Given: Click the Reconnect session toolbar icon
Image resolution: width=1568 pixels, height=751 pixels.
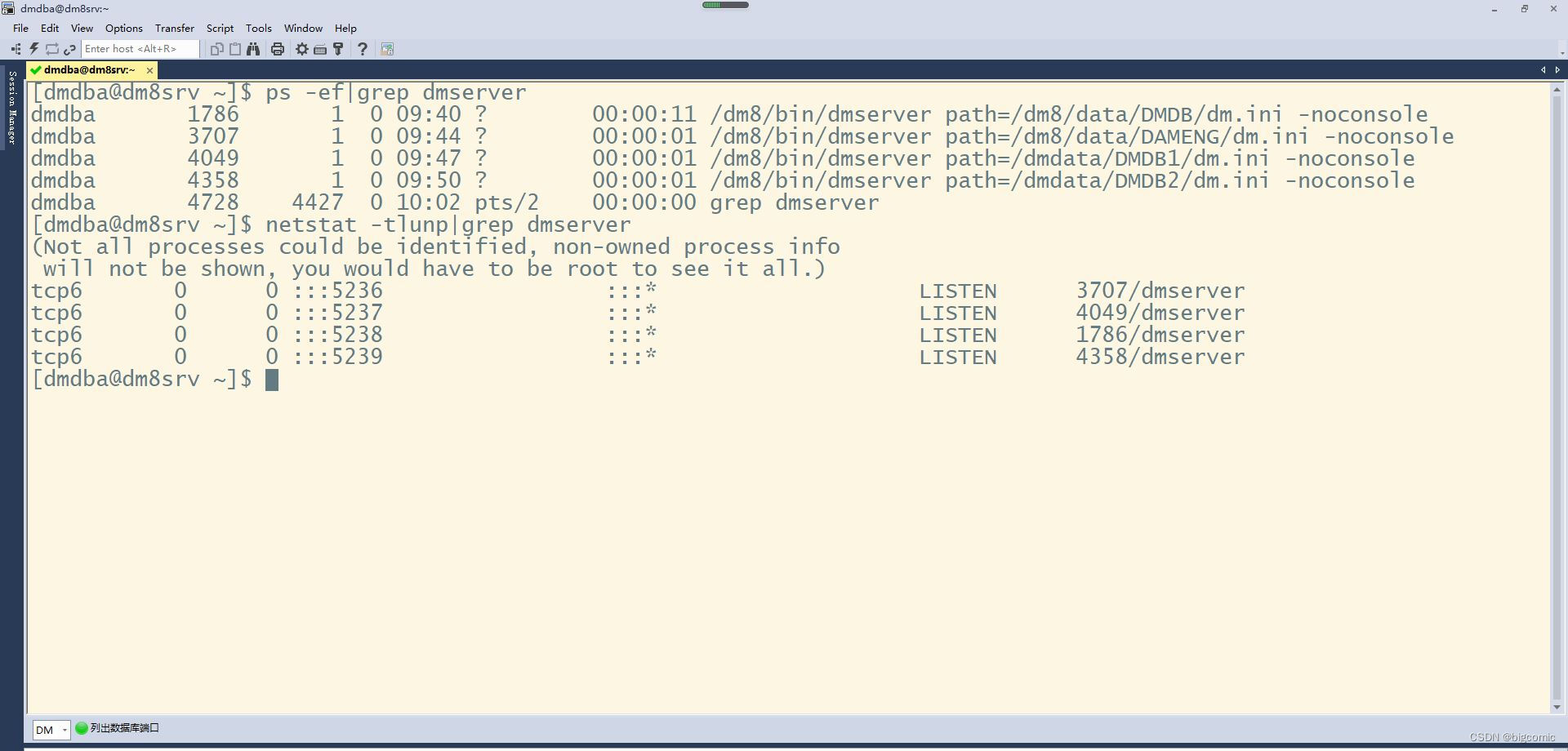Looking at the screenshot, I should (x=51, y=49).
